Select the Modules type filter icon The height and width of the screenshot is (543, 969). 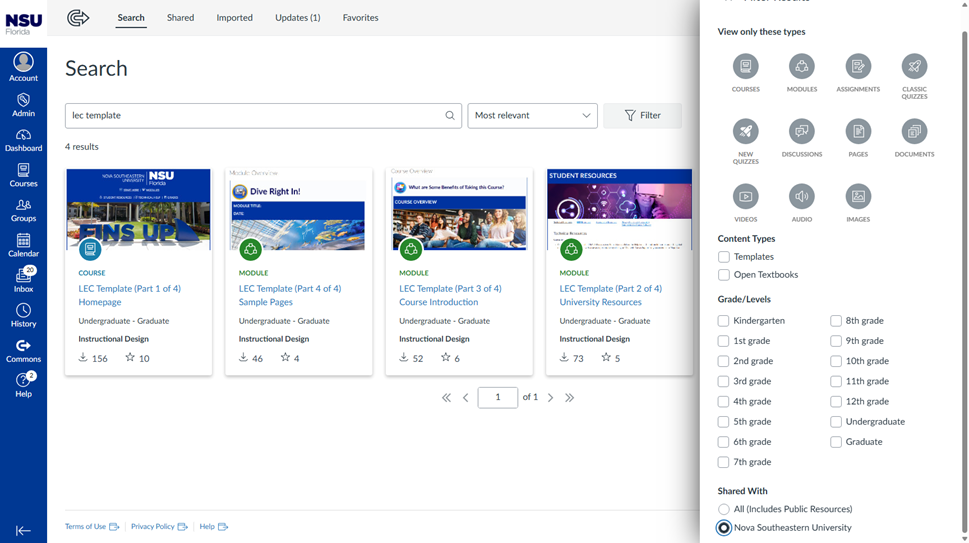click(801, 67)
